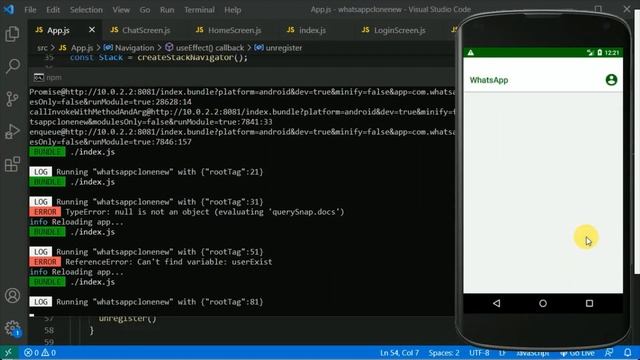
Task: Open errors and warnings count in status bar
Action: tap(40, 353)
